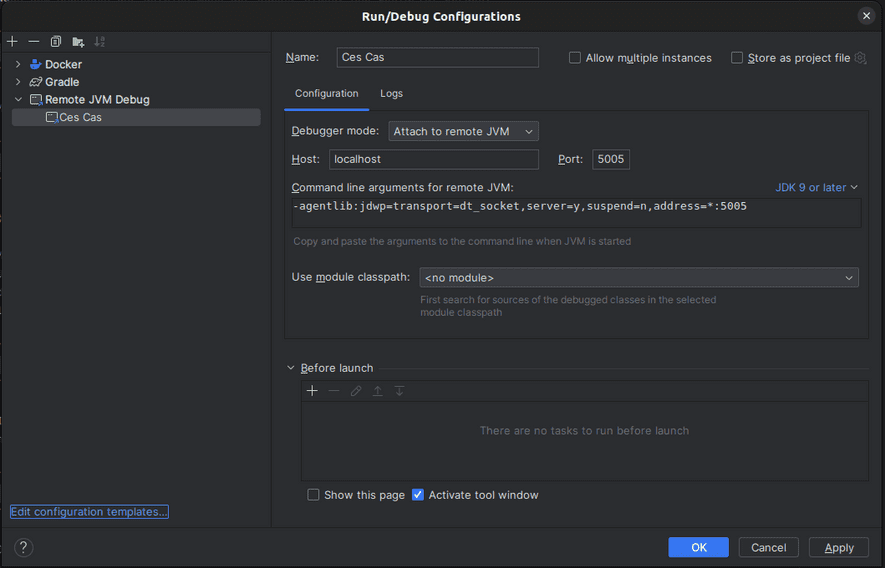The width and height of the screenshot is (885, 568).
Task: Enable Store as project file
Action: [x=737, y=58]
